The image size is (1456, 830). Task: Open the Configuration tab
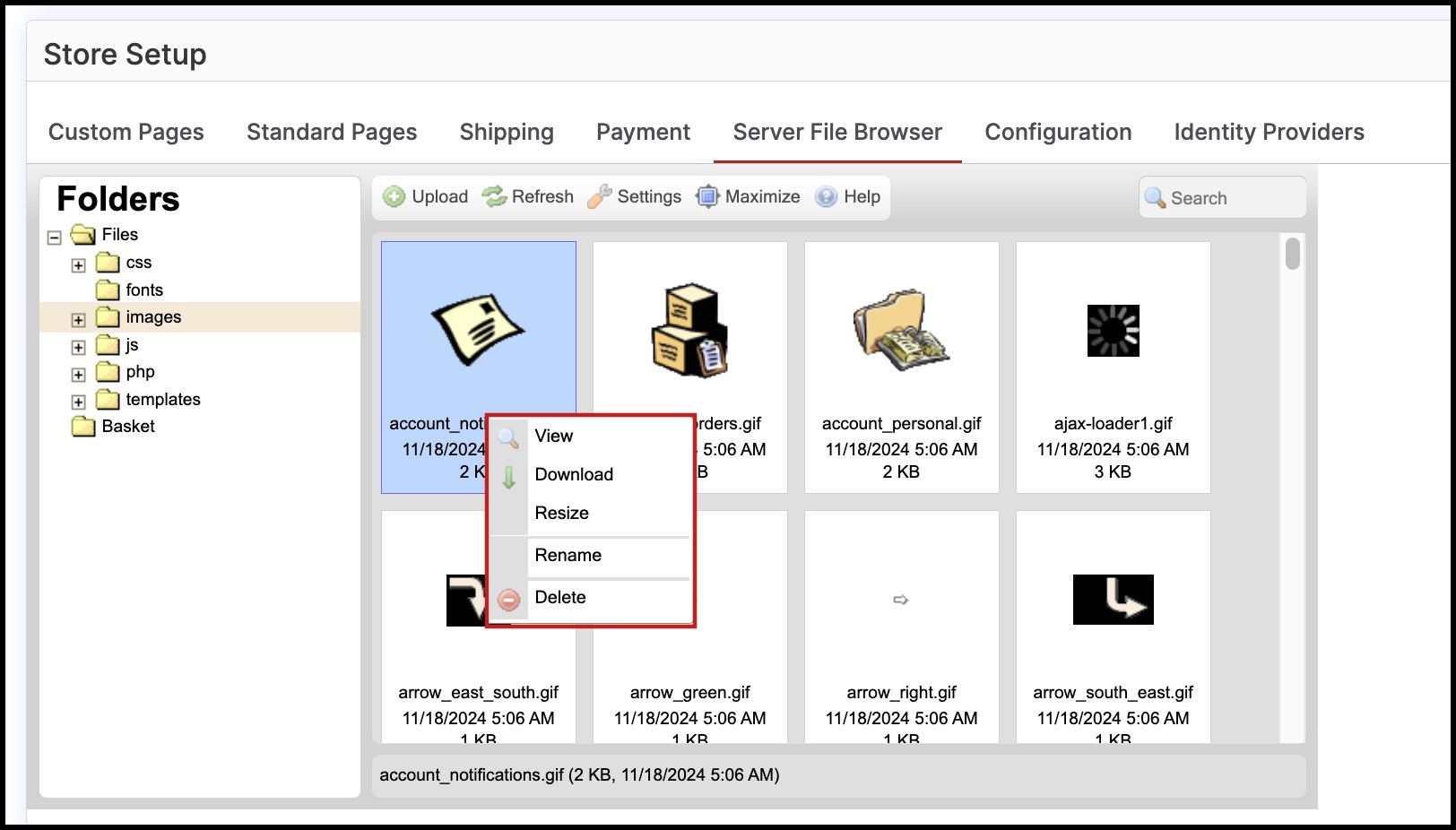coord(1058,132)
